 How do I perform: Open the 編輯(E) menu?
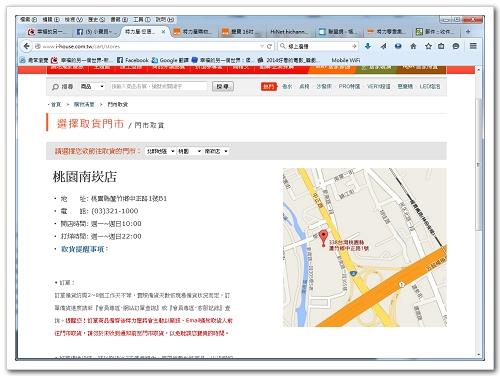point(51,20)
